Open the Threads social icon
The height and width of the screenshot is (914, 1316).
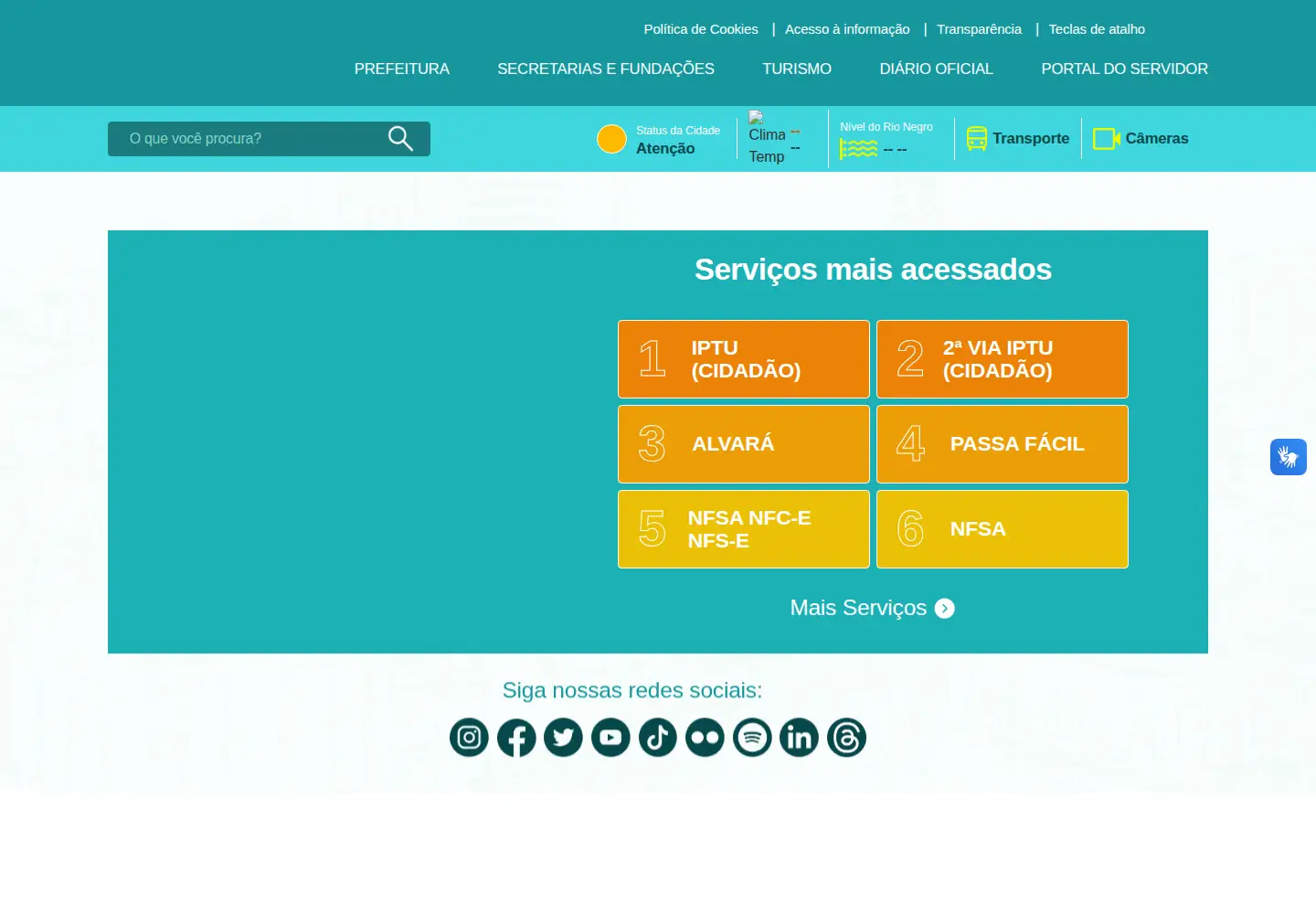coord(846,738)
